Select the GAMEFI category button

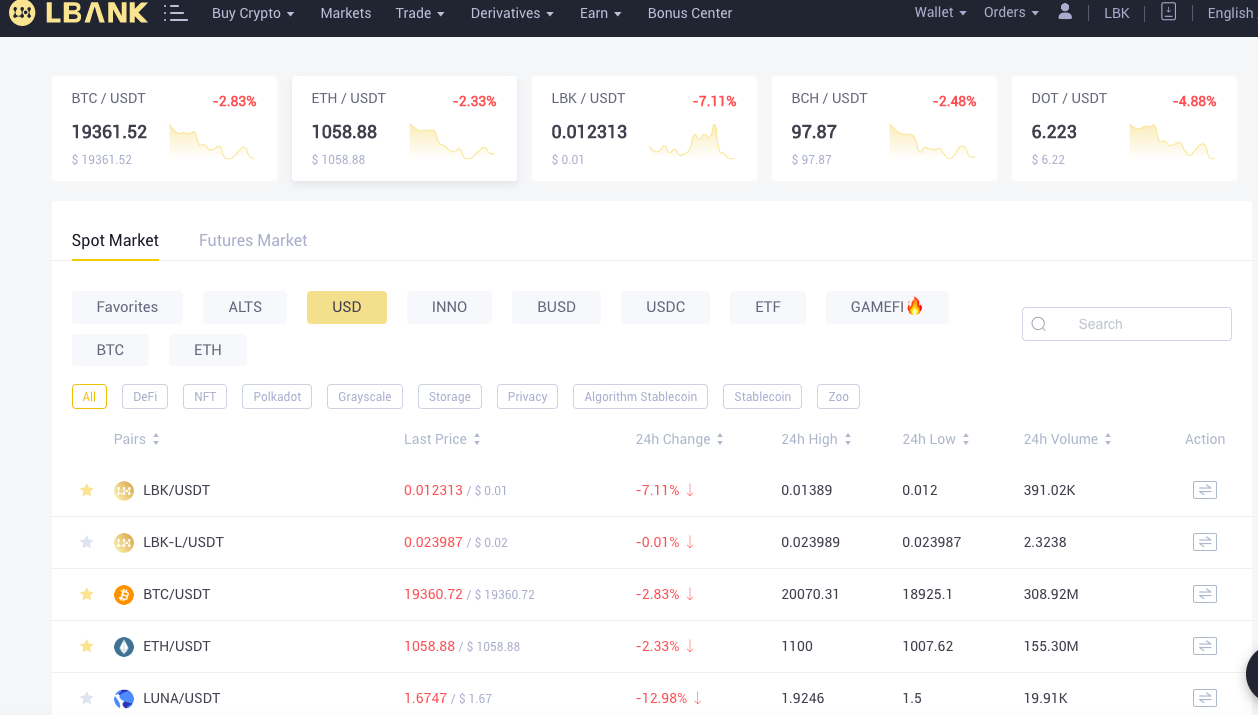(887, 307)
